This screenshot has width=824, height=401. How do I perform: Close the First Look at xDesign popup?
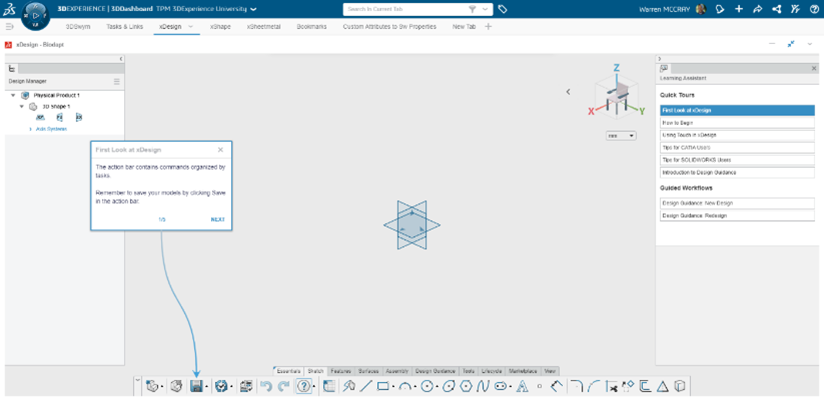[221, 150]
